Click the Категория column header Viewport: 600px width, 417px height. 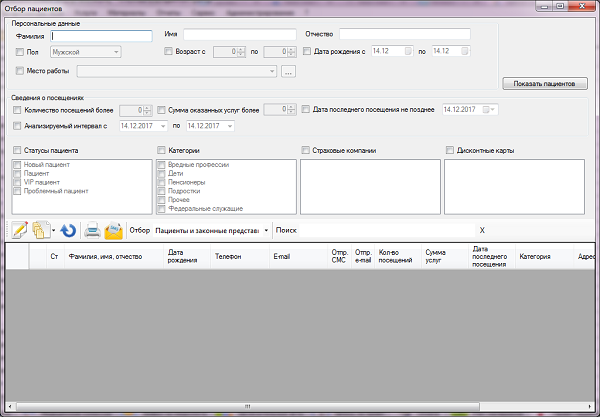544,256
